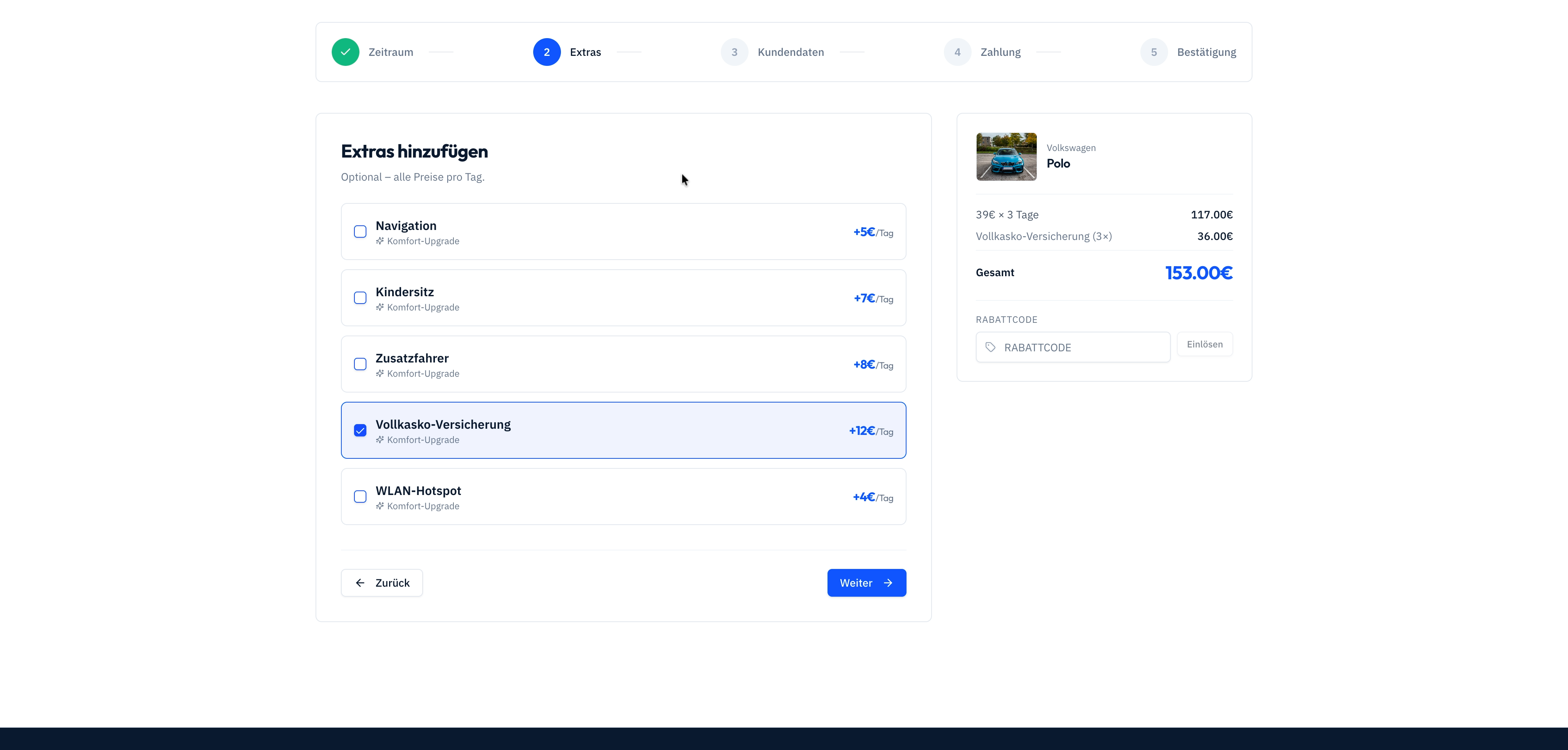The height and width of the screenshot is (750, 1568).
Task: Click the Zurück button text
Action: 393,583
